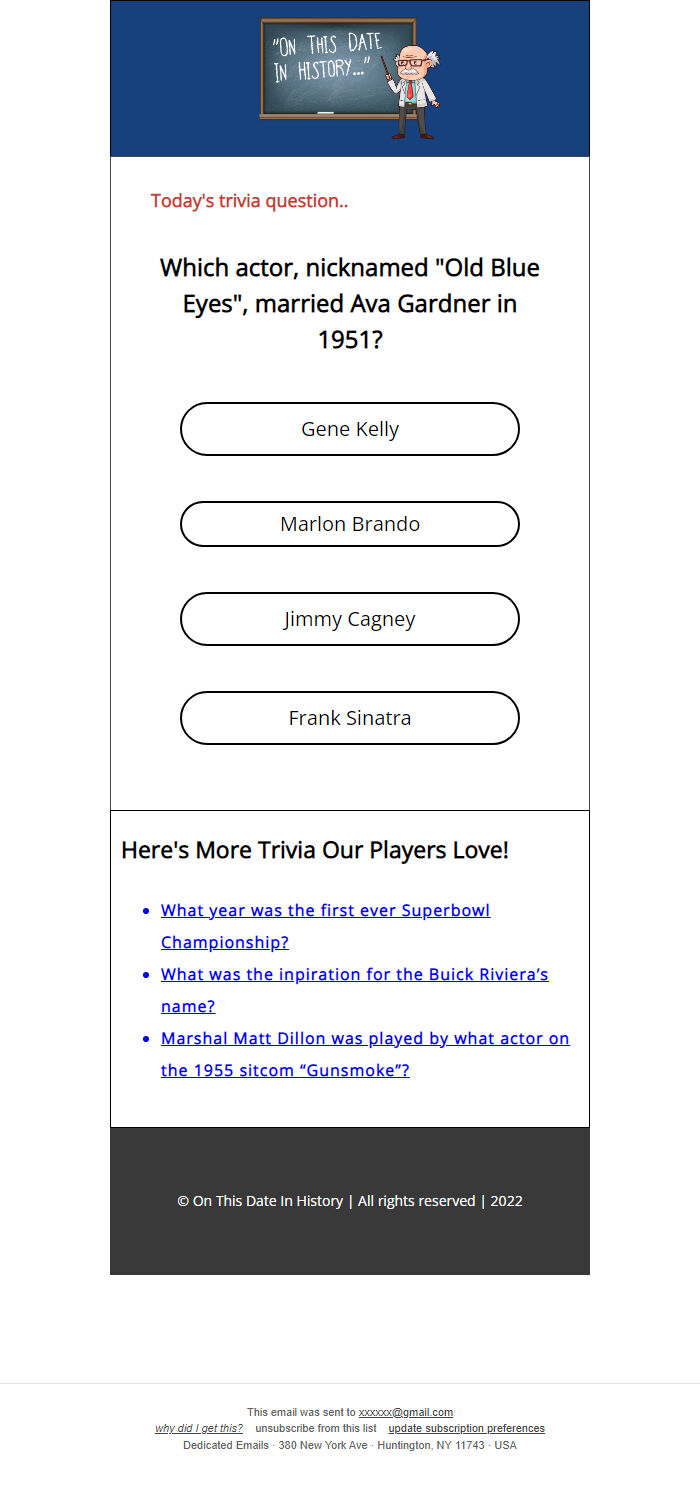Click the copyright All rights reserved text

coord(350,1201)
